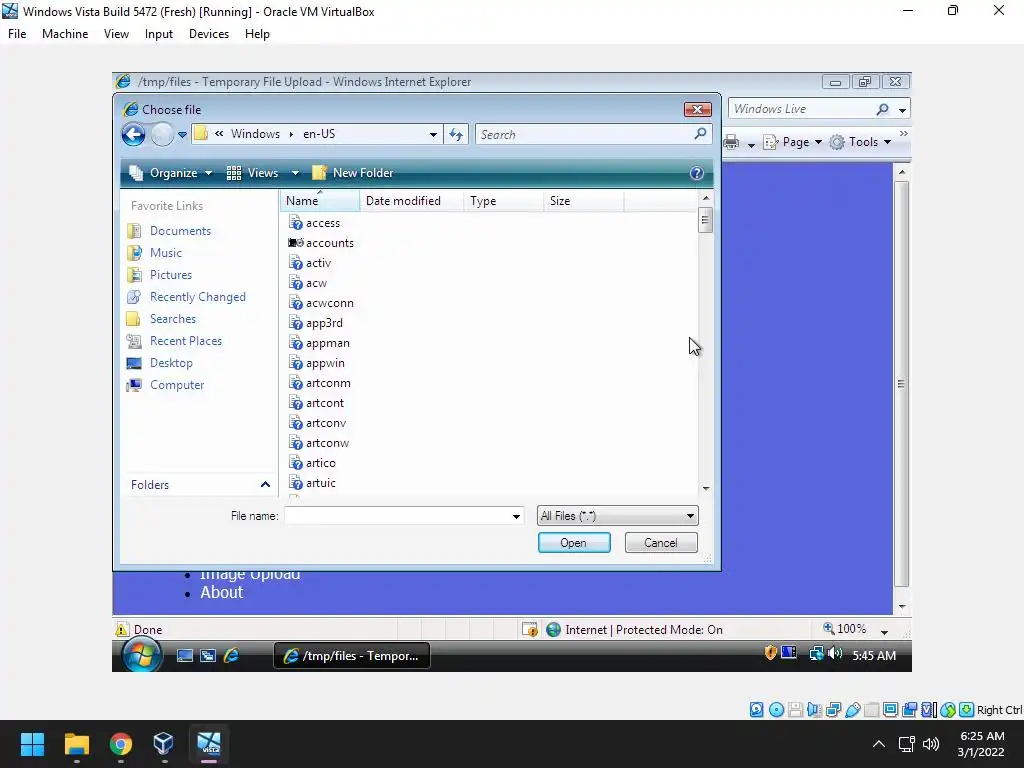
Task: Open the VirtualBox Devices menu
Action: [209, 34]
